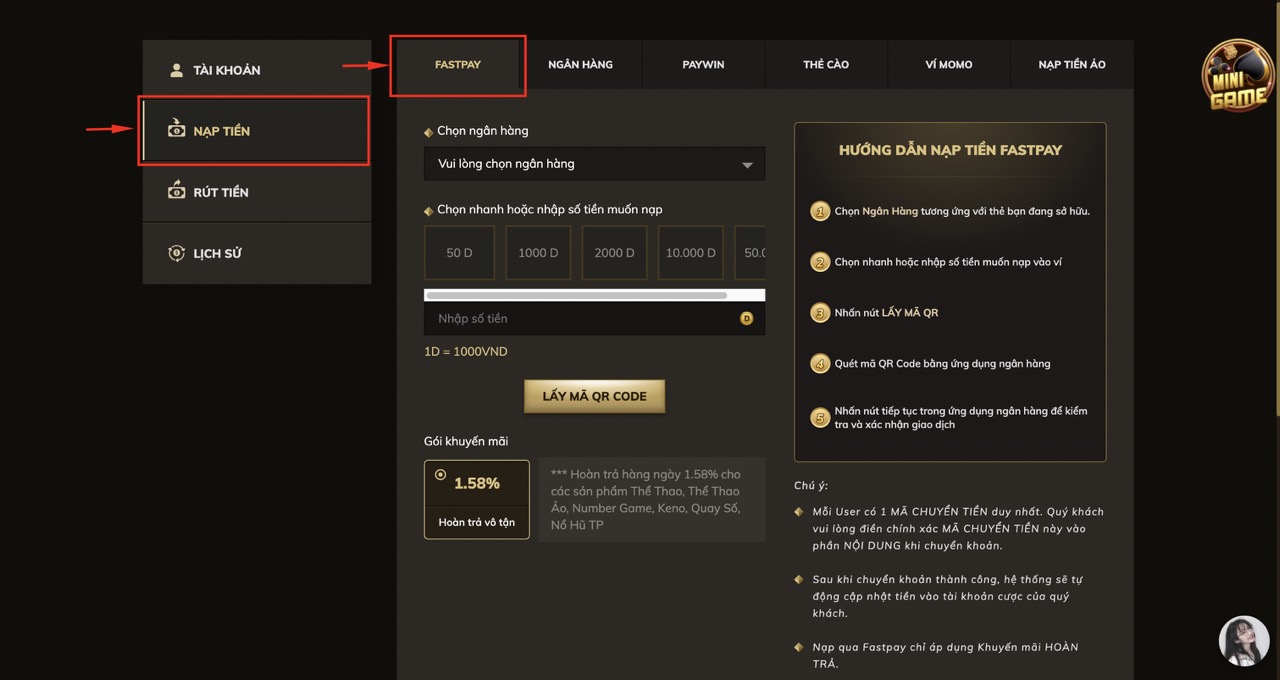
Task: Open the bank selection dropdown
Action: tap(594, 164)
